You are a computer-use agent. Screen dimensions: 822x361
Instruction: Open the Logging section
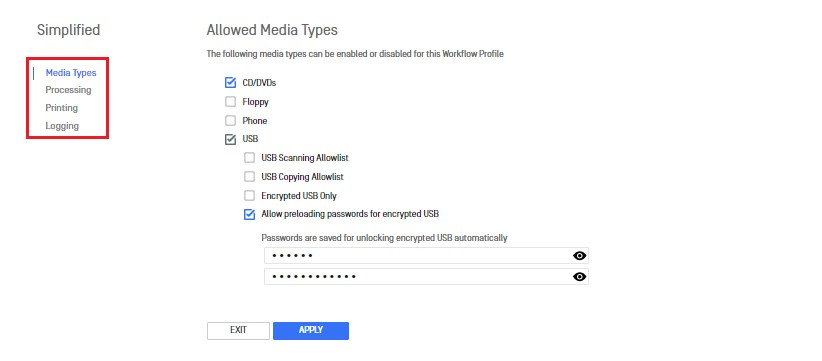(62, 126)
